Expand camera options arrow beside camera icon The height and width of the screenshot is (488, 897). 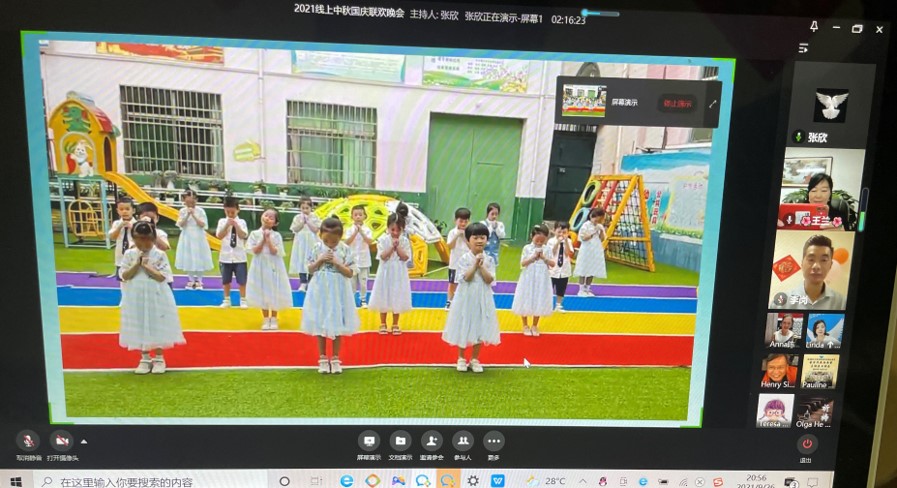point(84,441)
